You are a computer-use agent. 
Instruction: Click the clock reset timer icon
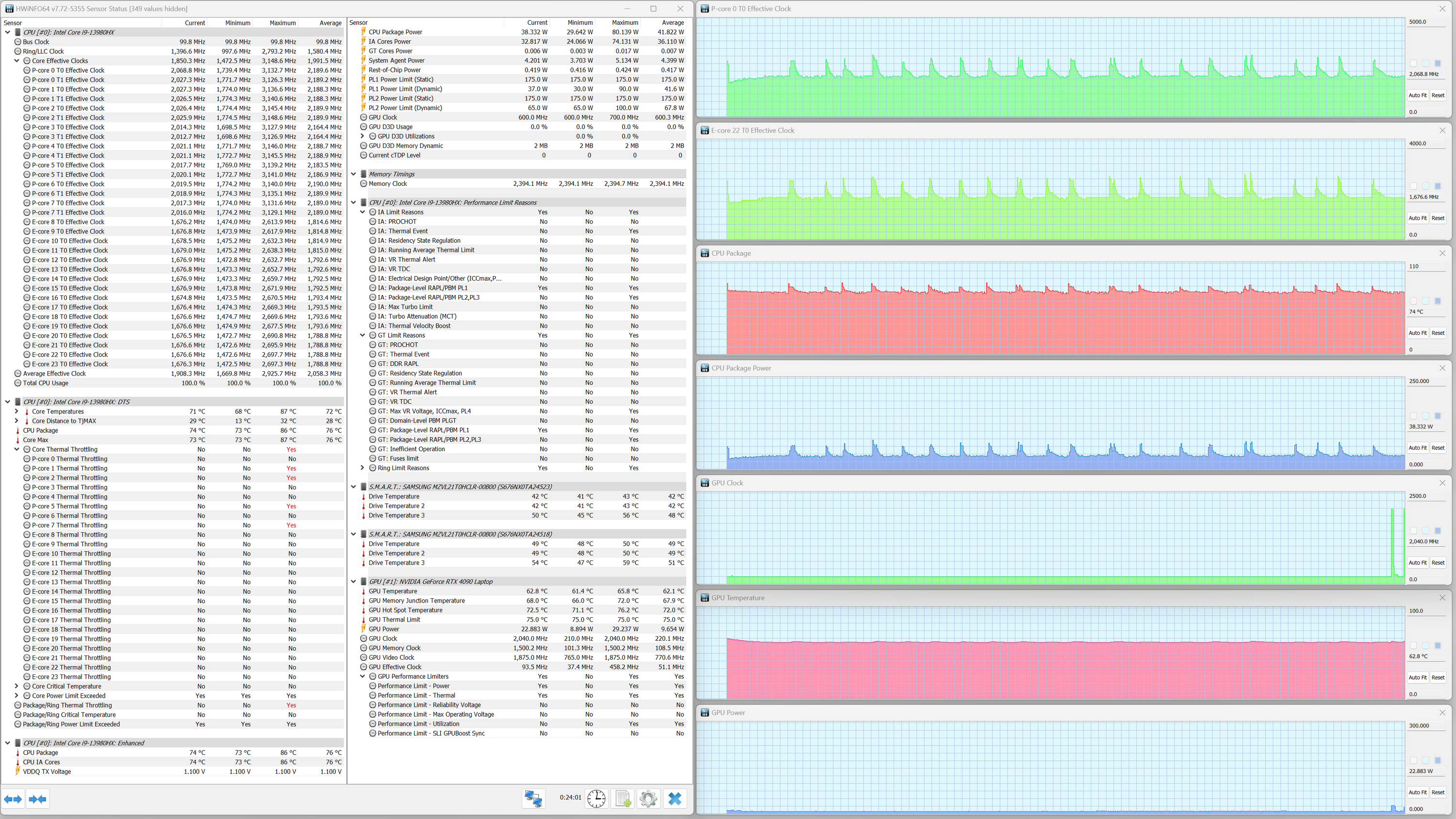596,798
